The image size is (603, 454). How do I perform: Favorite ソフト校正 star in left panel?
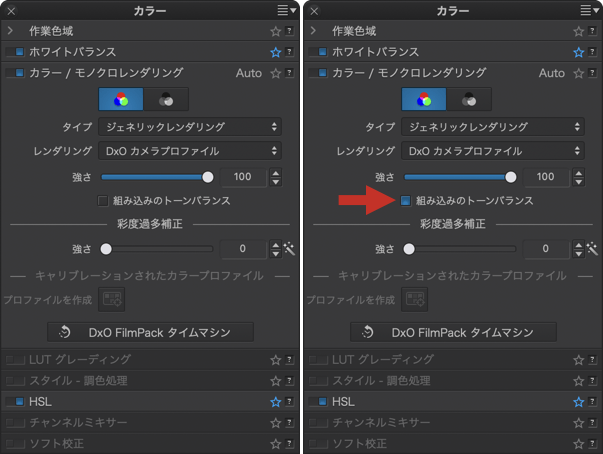coord(275,444)
